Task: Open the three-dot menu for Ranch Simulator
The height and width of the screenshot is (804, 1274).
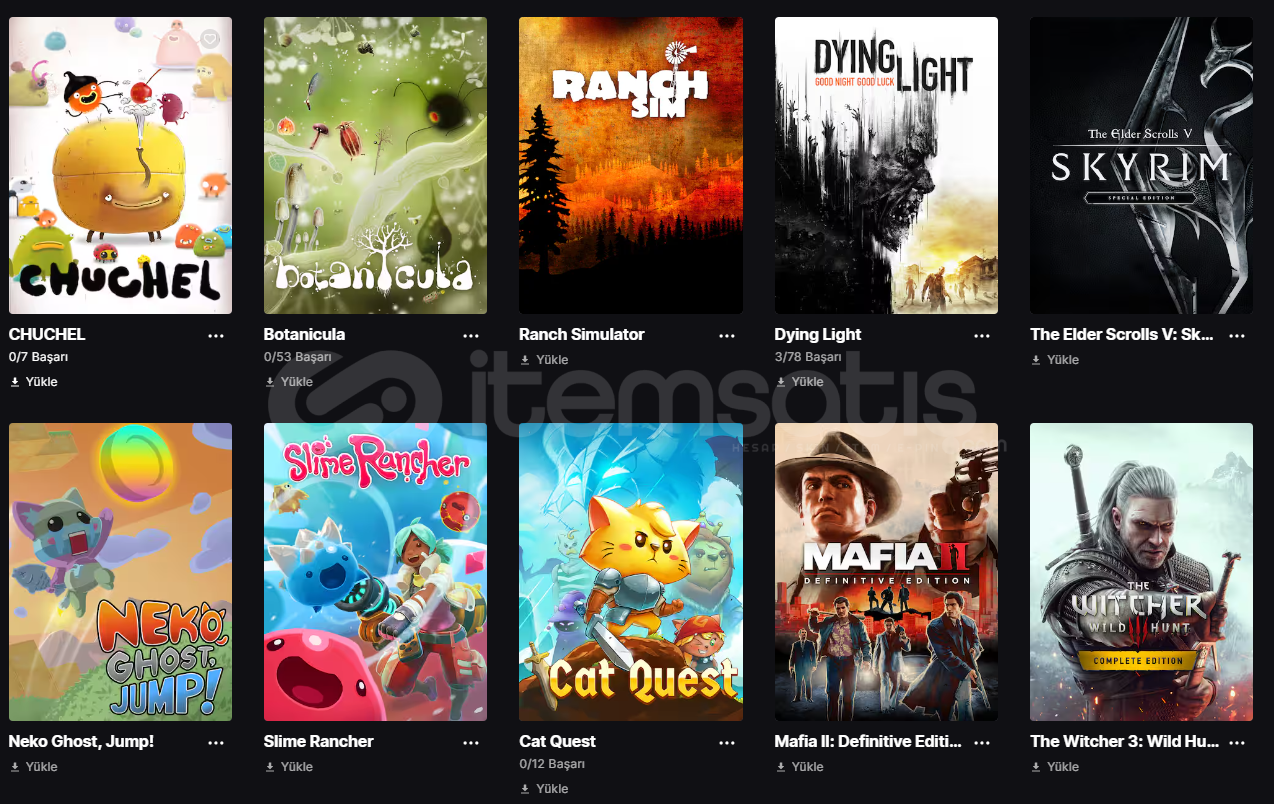Action: 727,335
